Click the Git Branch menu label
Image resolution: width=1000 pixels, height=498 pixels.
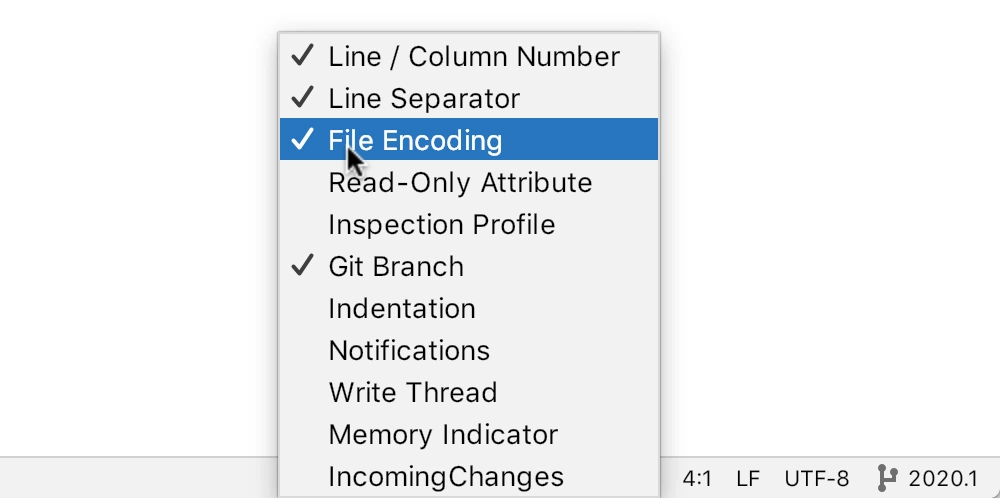coord(396,267)
